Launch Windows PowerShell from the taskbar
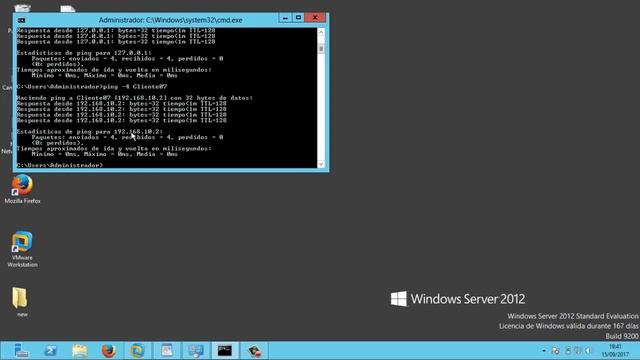Viewport: 640px width, 360px height. 51,351
